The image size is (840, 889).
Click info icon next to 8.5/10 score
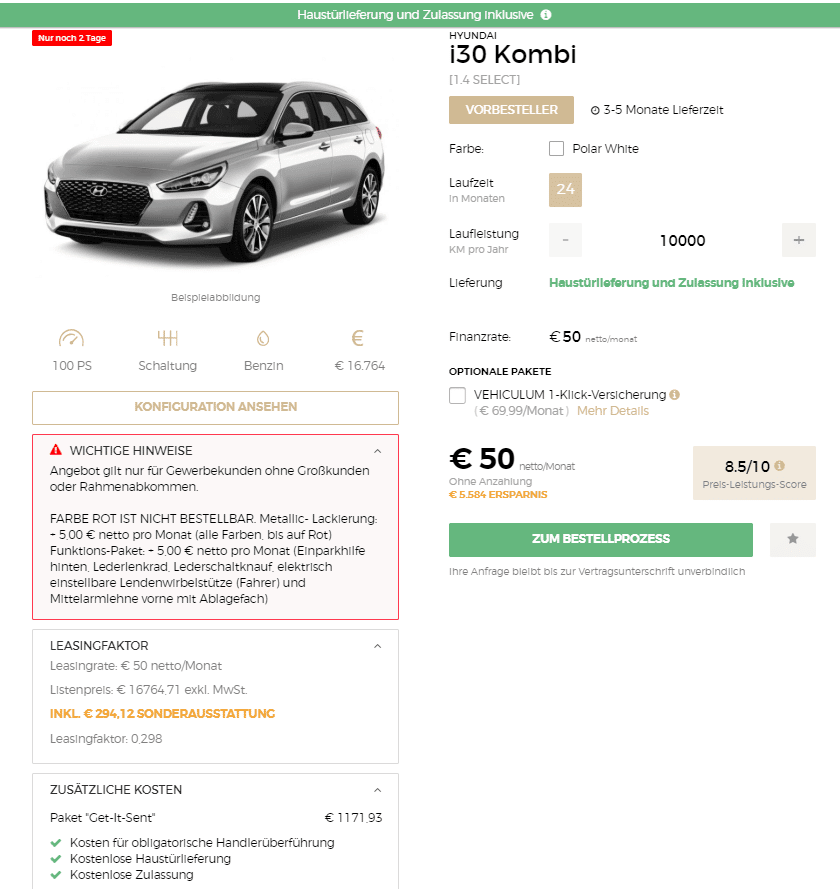(780, 465)
